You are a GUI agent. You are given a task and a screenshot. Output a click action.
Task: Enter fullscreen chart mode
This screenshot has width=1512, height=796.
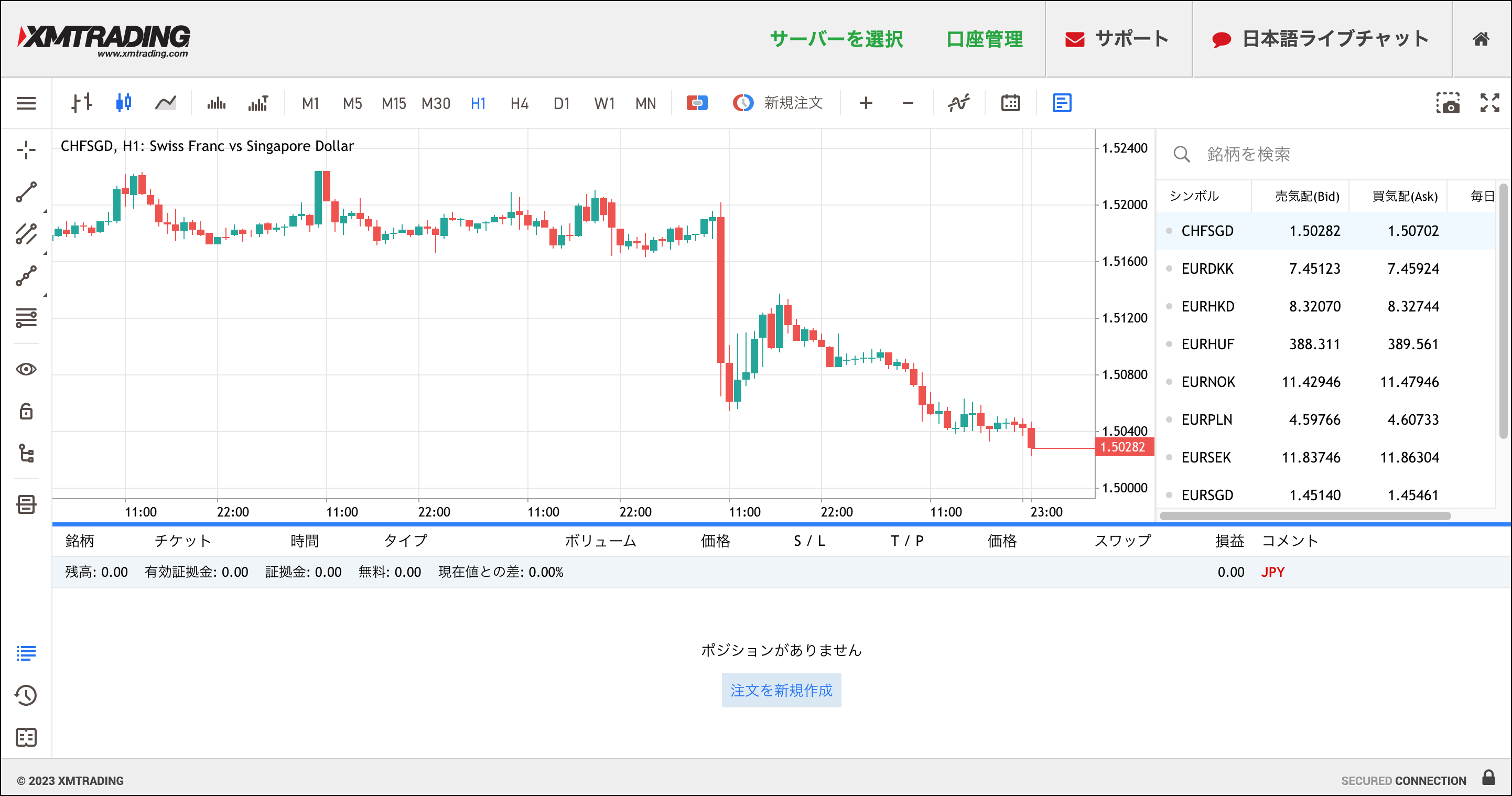[1491, 103]
